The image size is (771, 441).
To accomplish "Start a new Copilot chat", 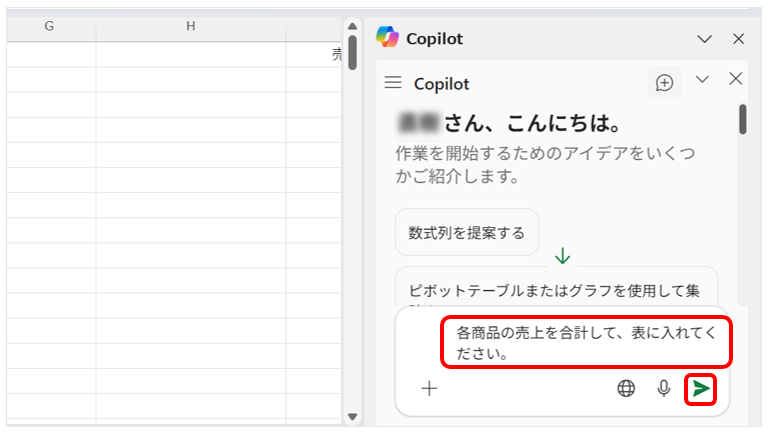I will point(664,83).
